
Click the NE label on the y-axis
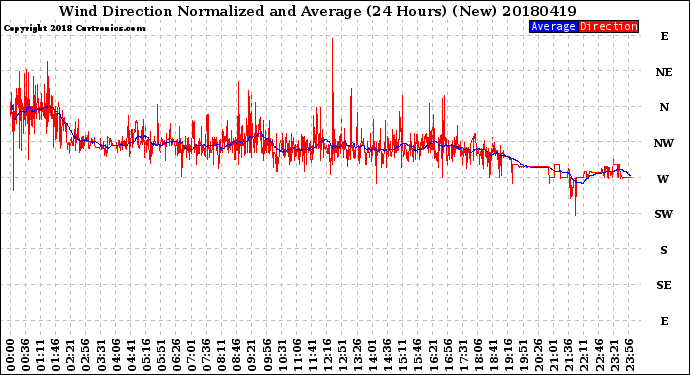point(664,72)
